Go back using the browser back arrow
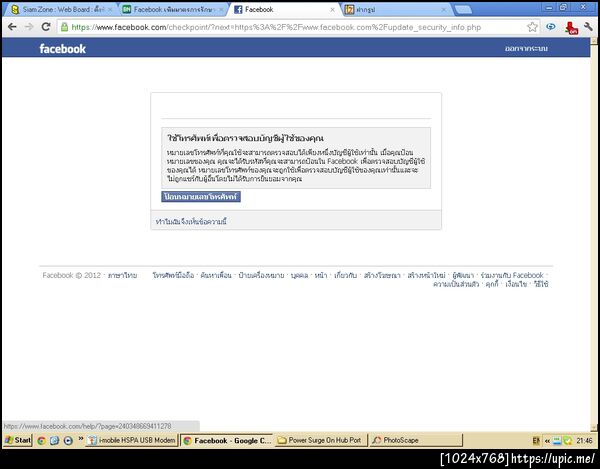 (12, 27)
